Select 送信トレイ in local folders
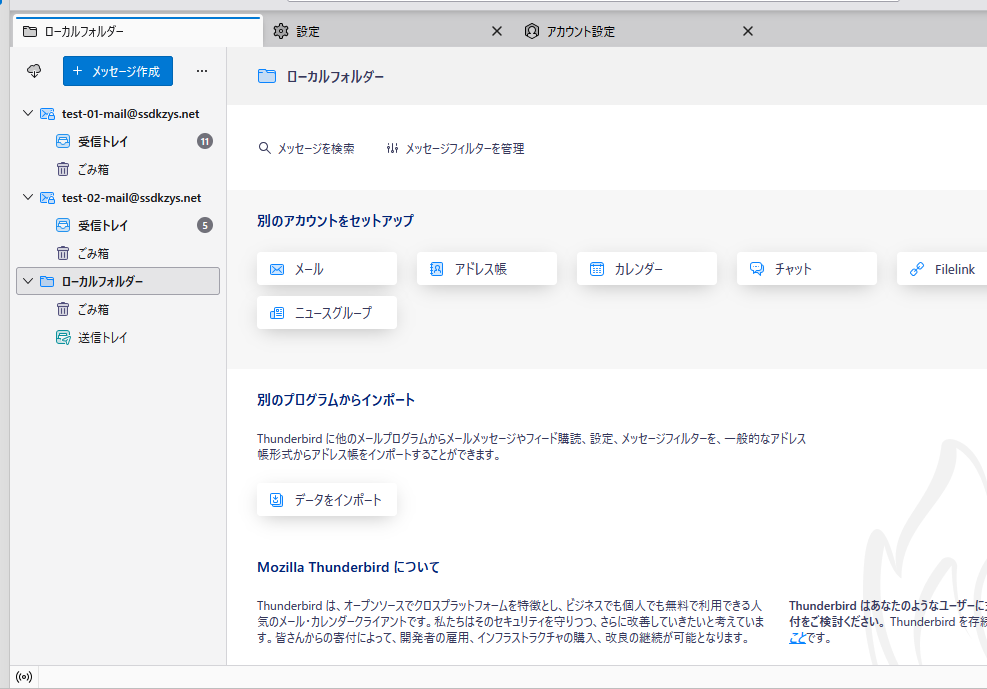This screenshot has height=689, width=987. pyautogui.click(x=103, y=338)
